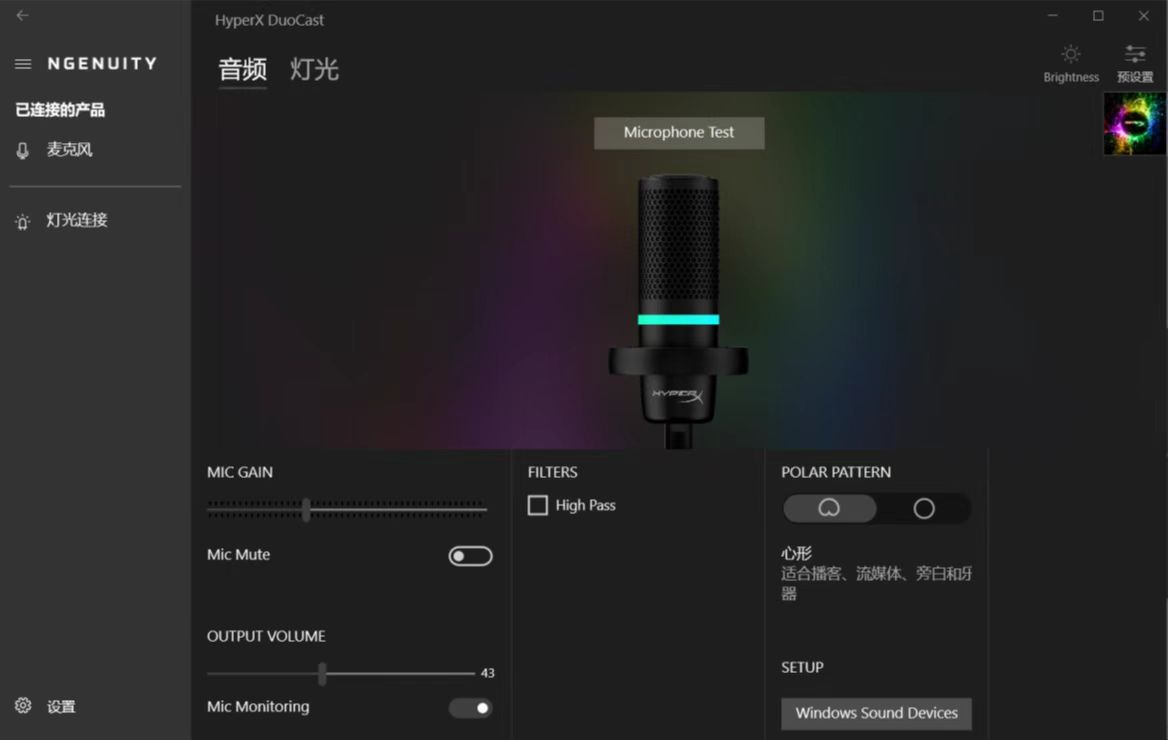Open the hamburger menu next to NGENUITY
Viewport: 1168px width, 740px height.
click(23, 64)
